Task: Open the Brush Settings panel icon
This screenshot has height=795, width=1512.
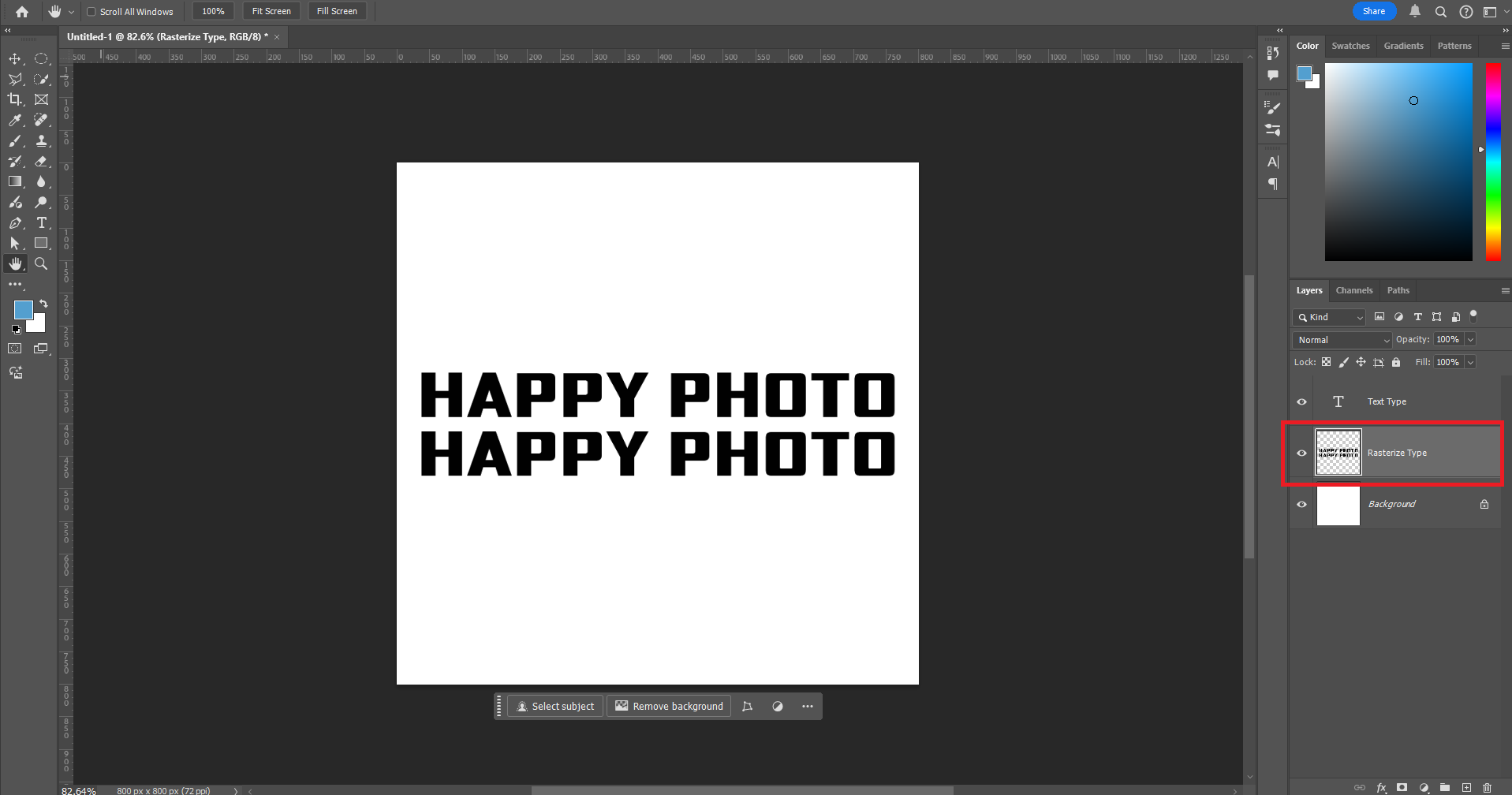Action: pos(1272,107)
